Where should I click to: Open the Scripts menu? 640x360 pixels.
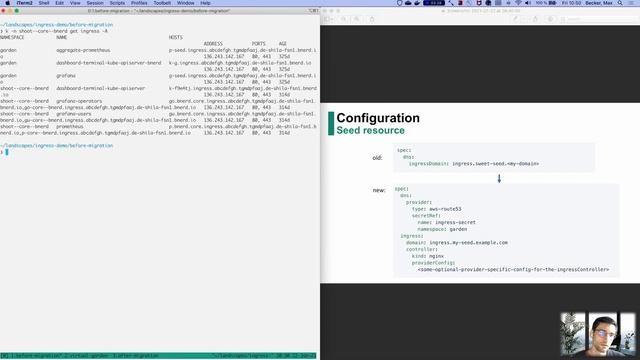tap(117, 3)
